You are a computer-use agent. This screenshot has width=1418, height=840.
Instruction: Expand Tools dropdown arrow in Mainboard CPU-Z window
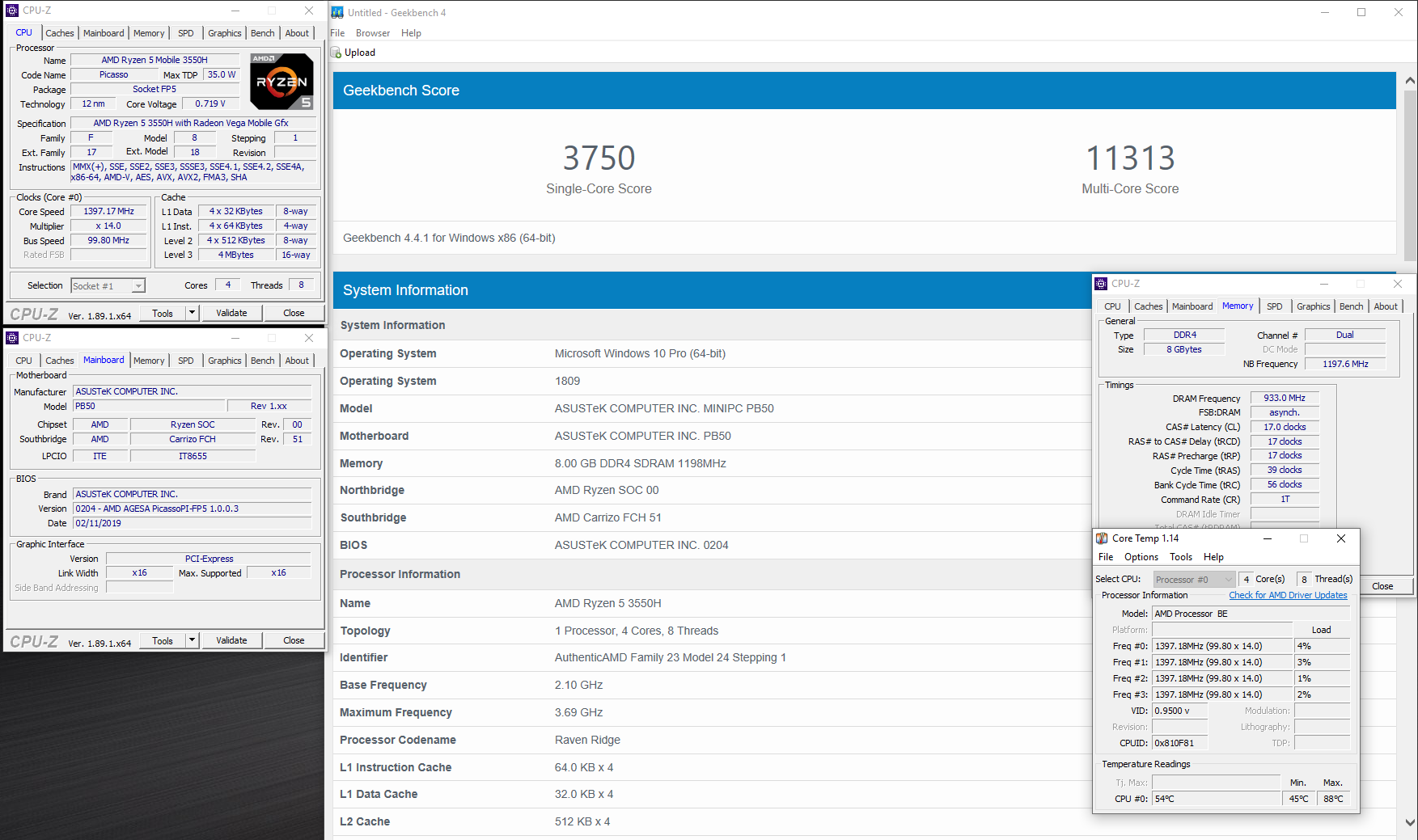(x=193, y=640)
